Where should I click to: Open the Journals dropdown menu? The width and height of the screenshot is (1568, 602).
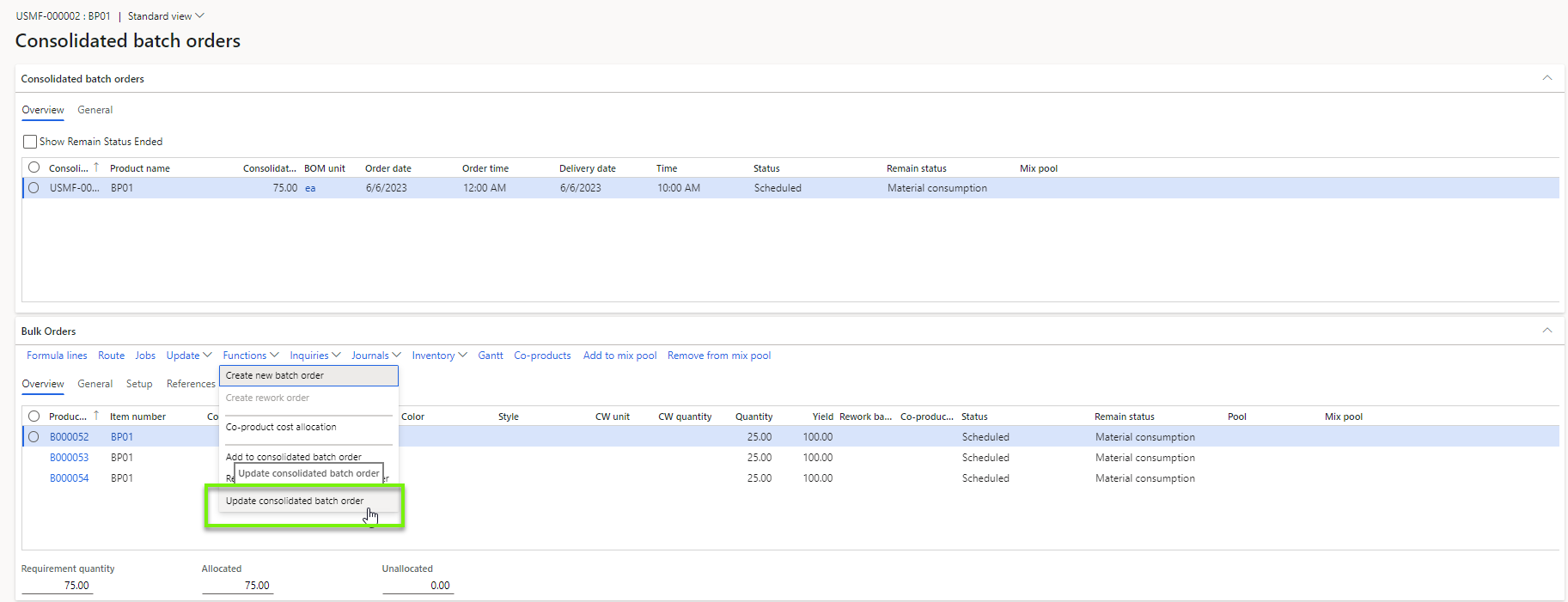(x=375, y=356)
